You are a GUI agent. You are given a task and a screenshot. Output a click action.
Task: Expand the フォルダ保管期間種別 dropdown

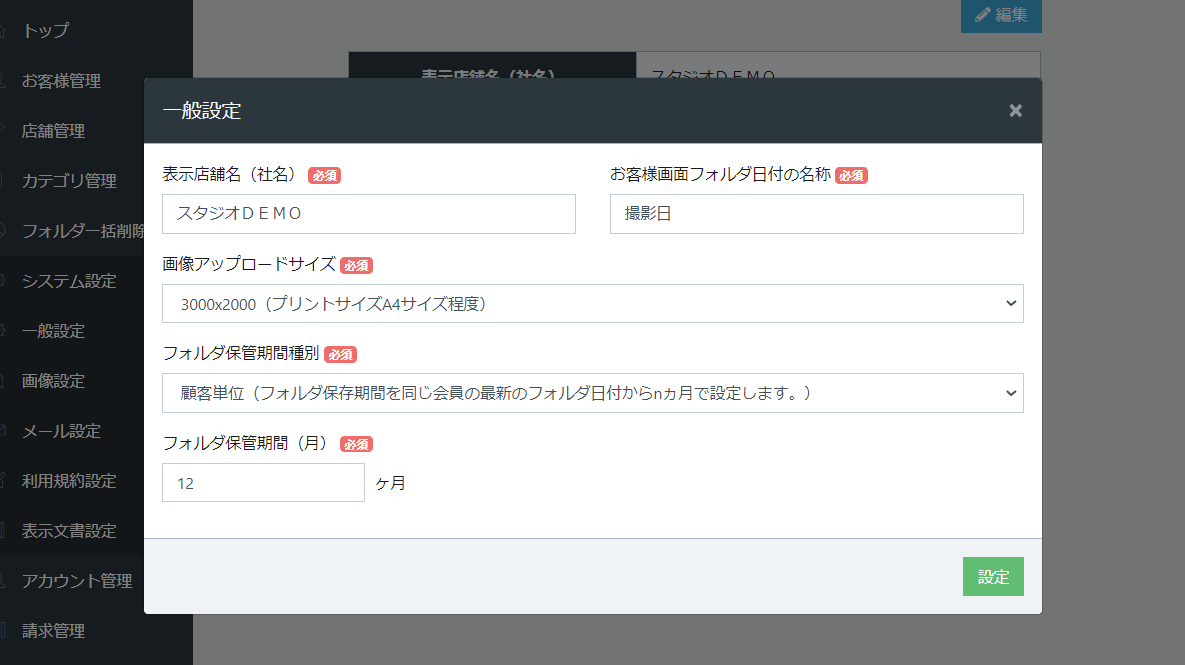pos(592,393)
